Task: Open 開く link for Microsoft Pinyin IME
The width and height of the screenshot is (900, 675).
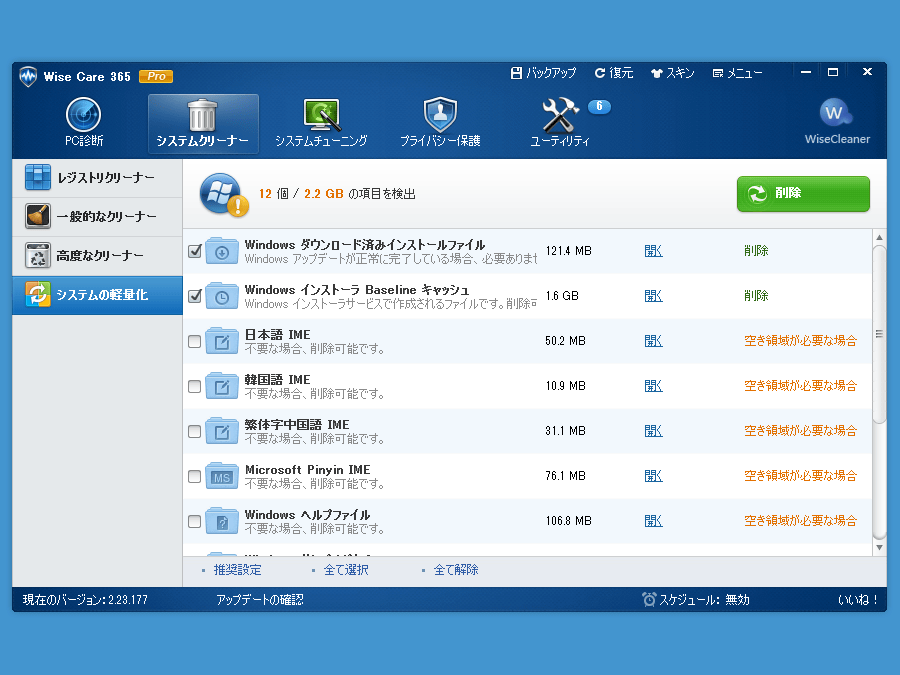Action: coord(653,476)
